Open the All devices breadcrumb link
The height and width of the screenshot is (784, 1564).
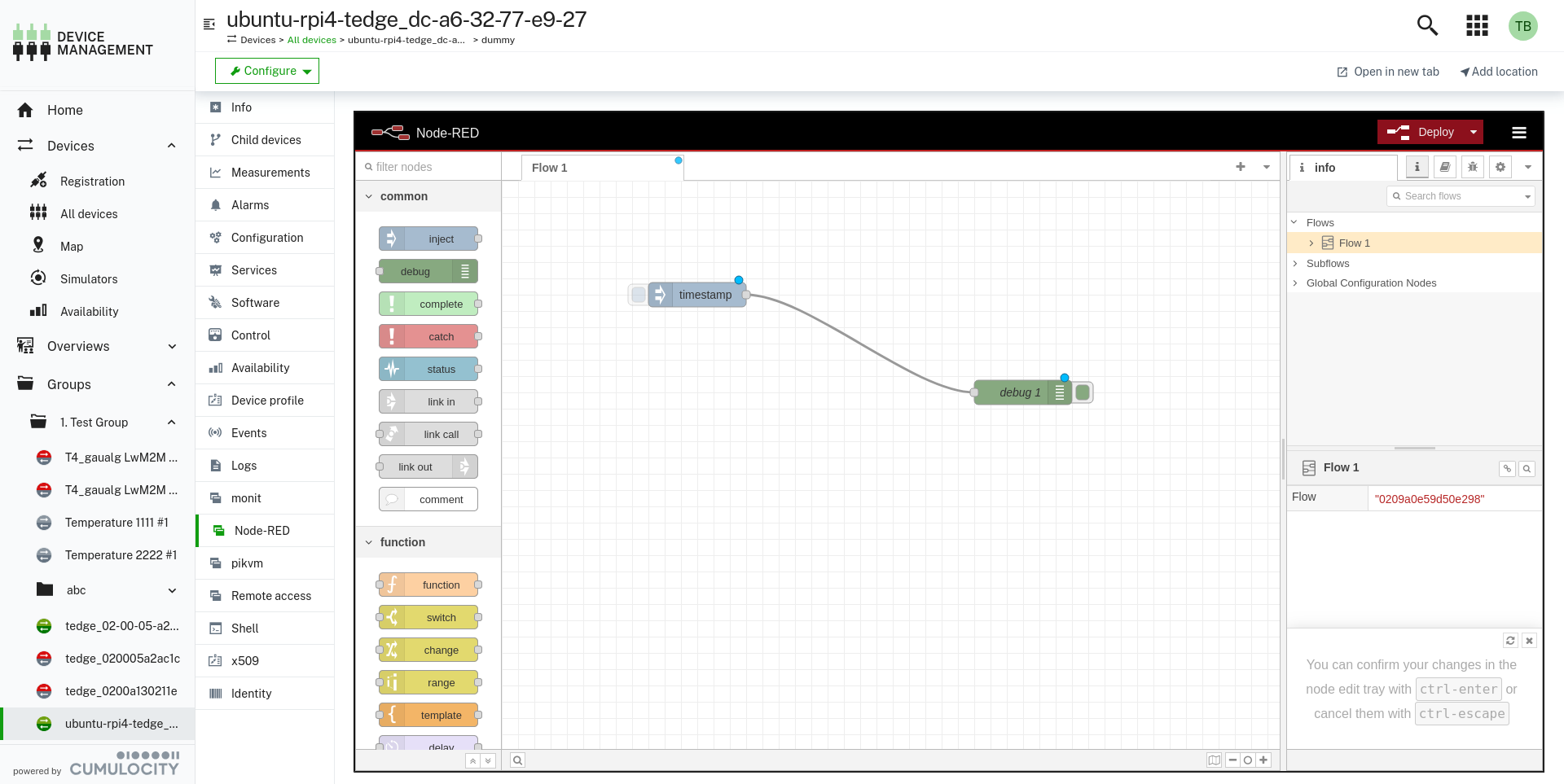[311, 40]
